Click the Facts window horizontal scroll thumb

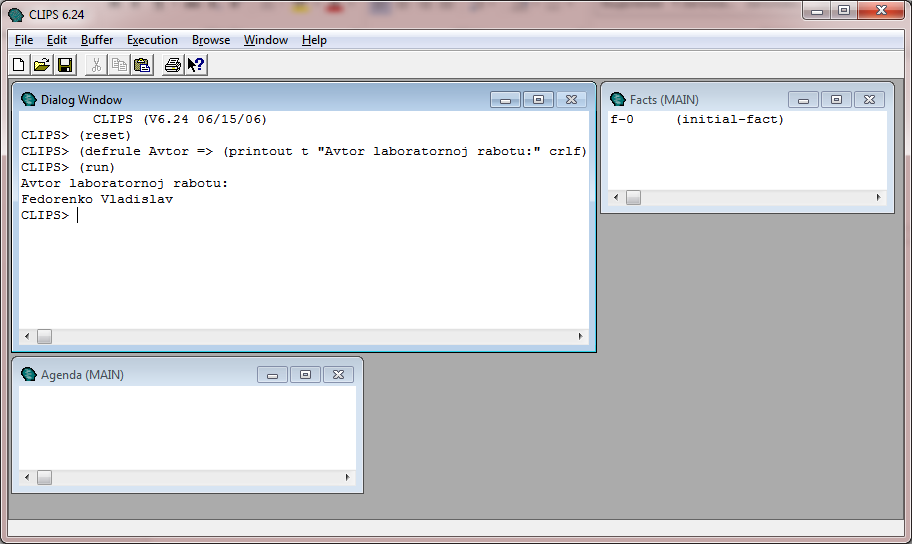tap(633, 197)
